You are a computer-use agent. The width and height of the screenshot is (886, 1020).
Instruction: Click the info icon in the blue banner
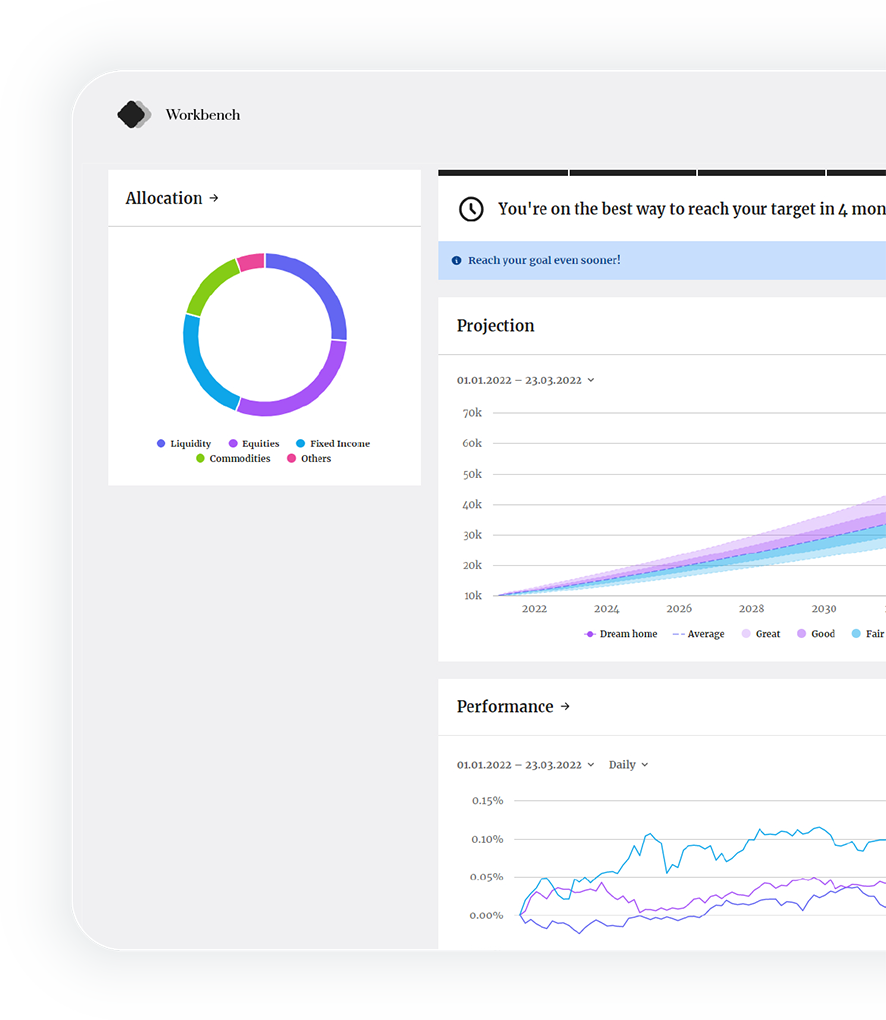(457, 260)
